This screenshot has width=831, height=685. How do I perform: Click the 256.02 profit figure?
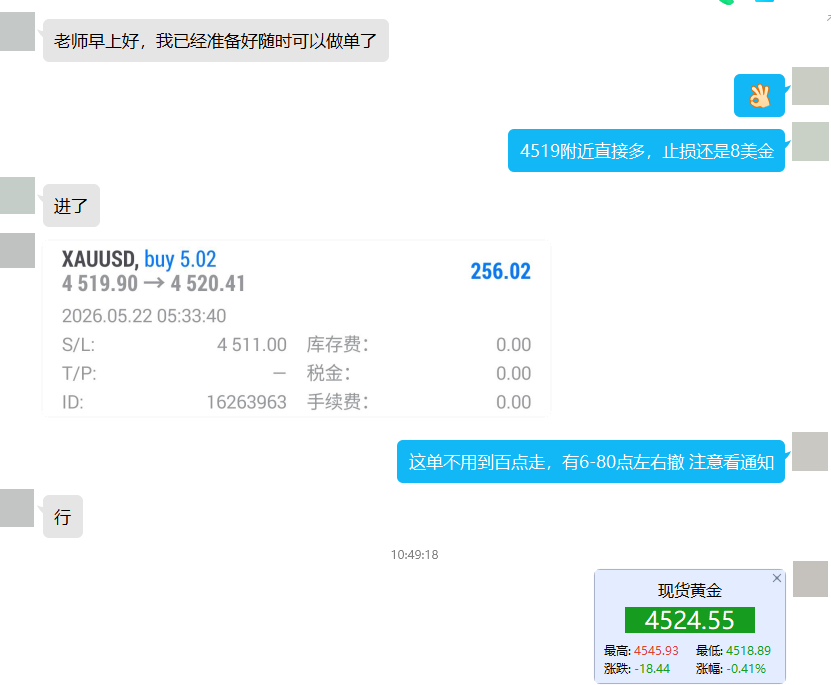pyautogui.click(x=500, y=271)
